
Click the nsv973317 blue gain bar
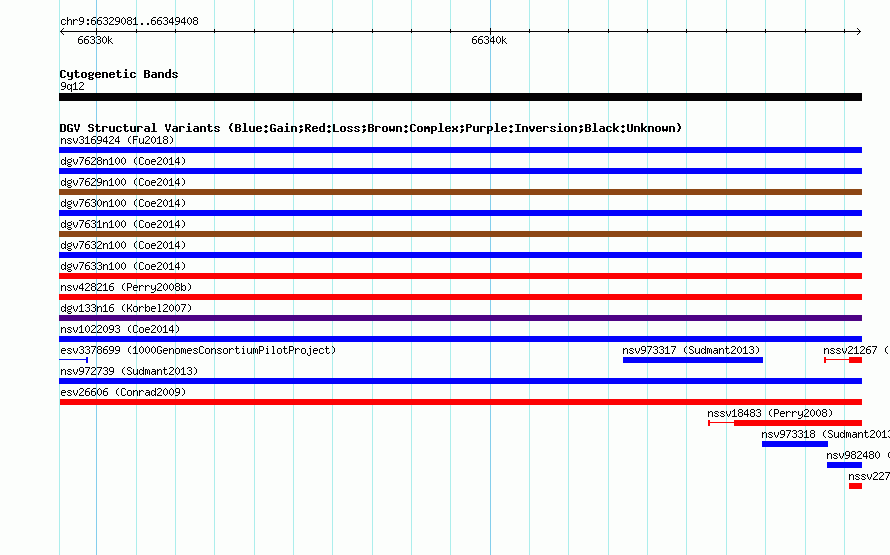[x=693, y=360]
